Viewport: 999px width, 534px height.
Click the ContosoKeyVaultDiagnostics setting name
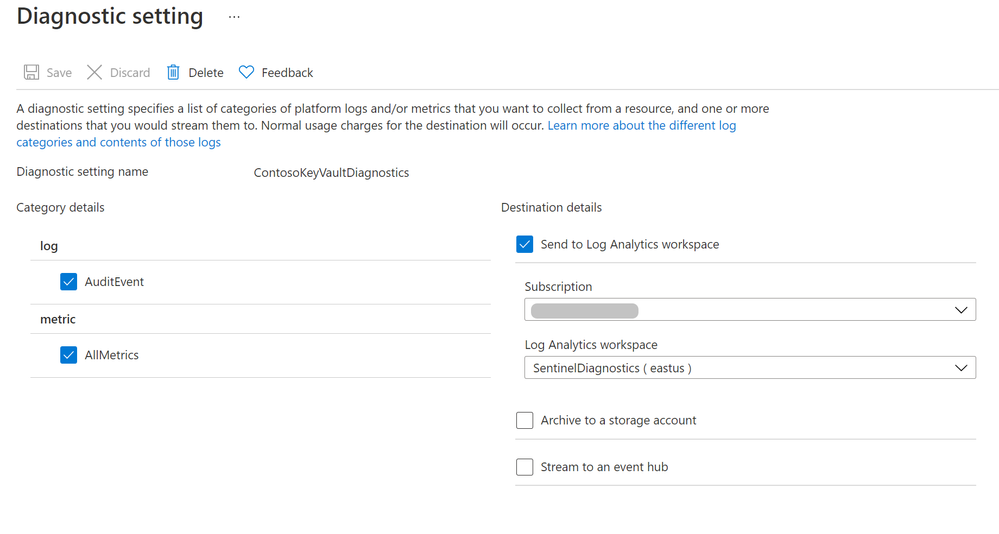(x=331, y=172)
